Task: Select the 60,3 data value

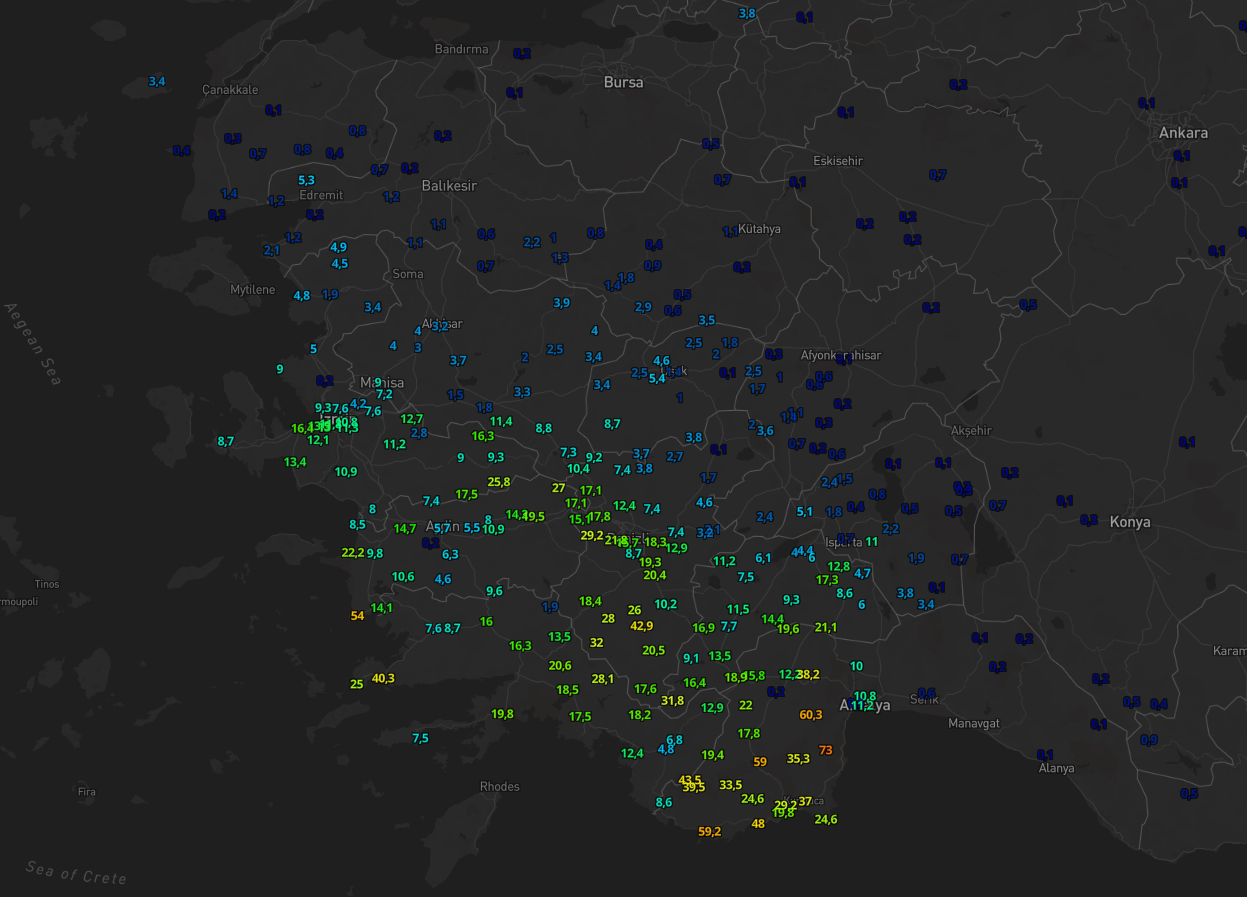Action: point(811,715)
